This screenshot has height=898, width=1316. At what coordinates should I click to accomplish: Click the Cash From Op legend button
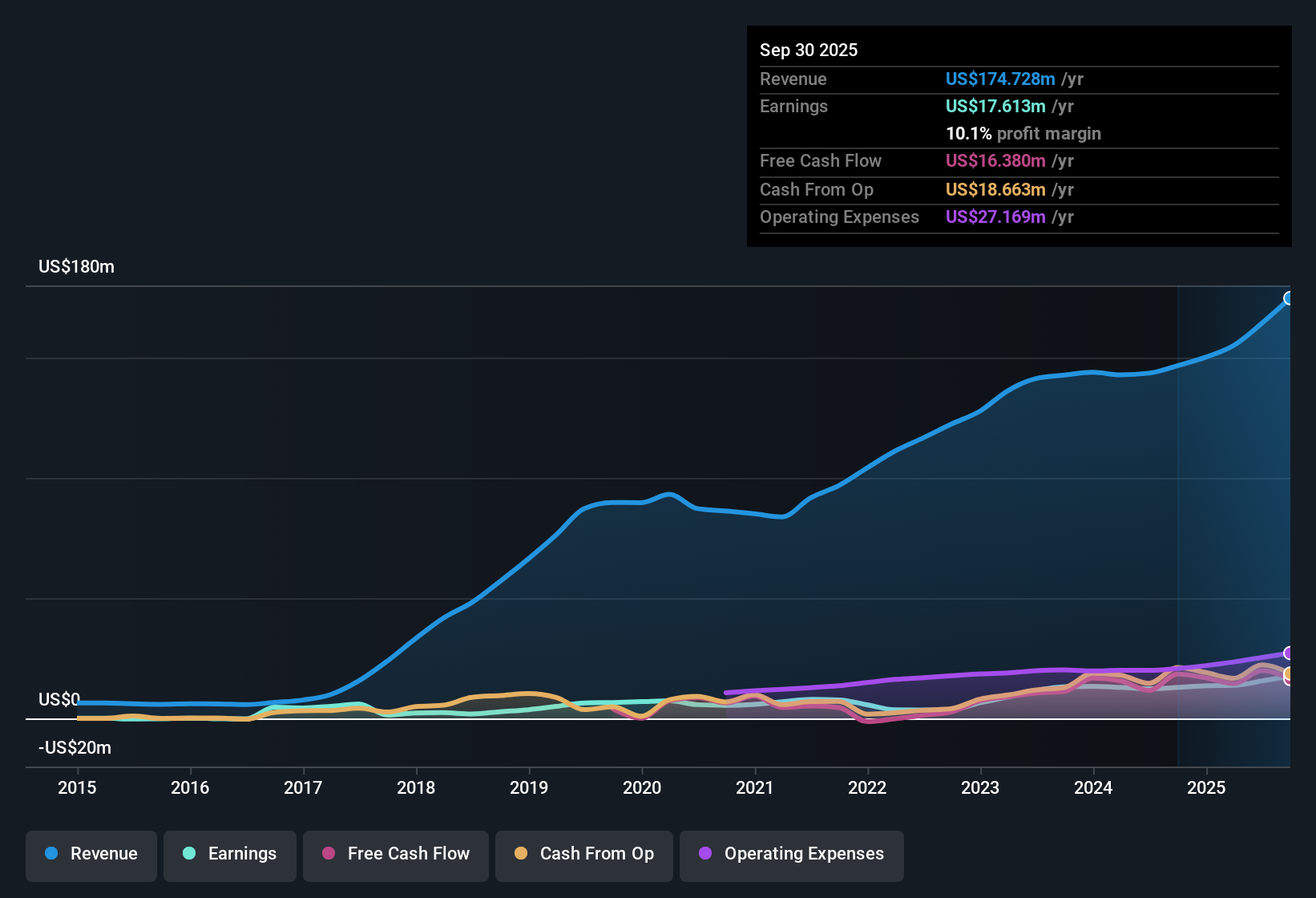click(584, 855)
